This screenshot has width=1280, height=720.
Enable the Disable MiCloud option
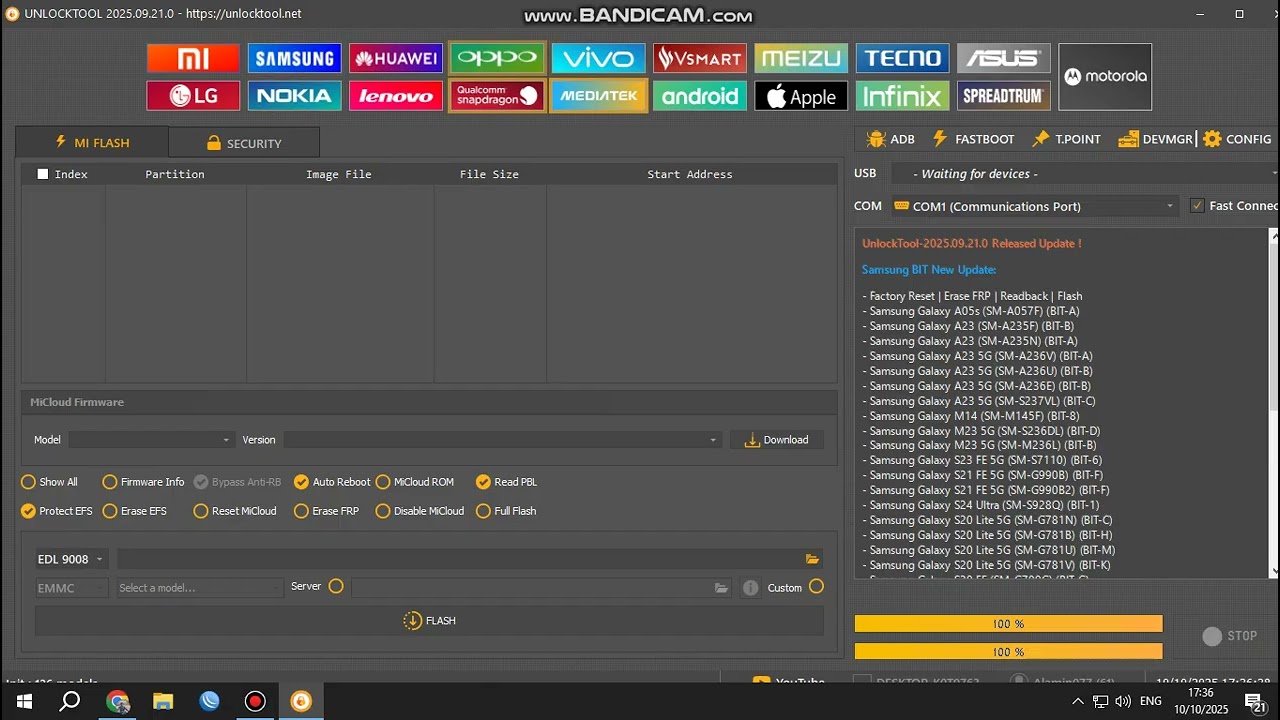tap(420, 511)
